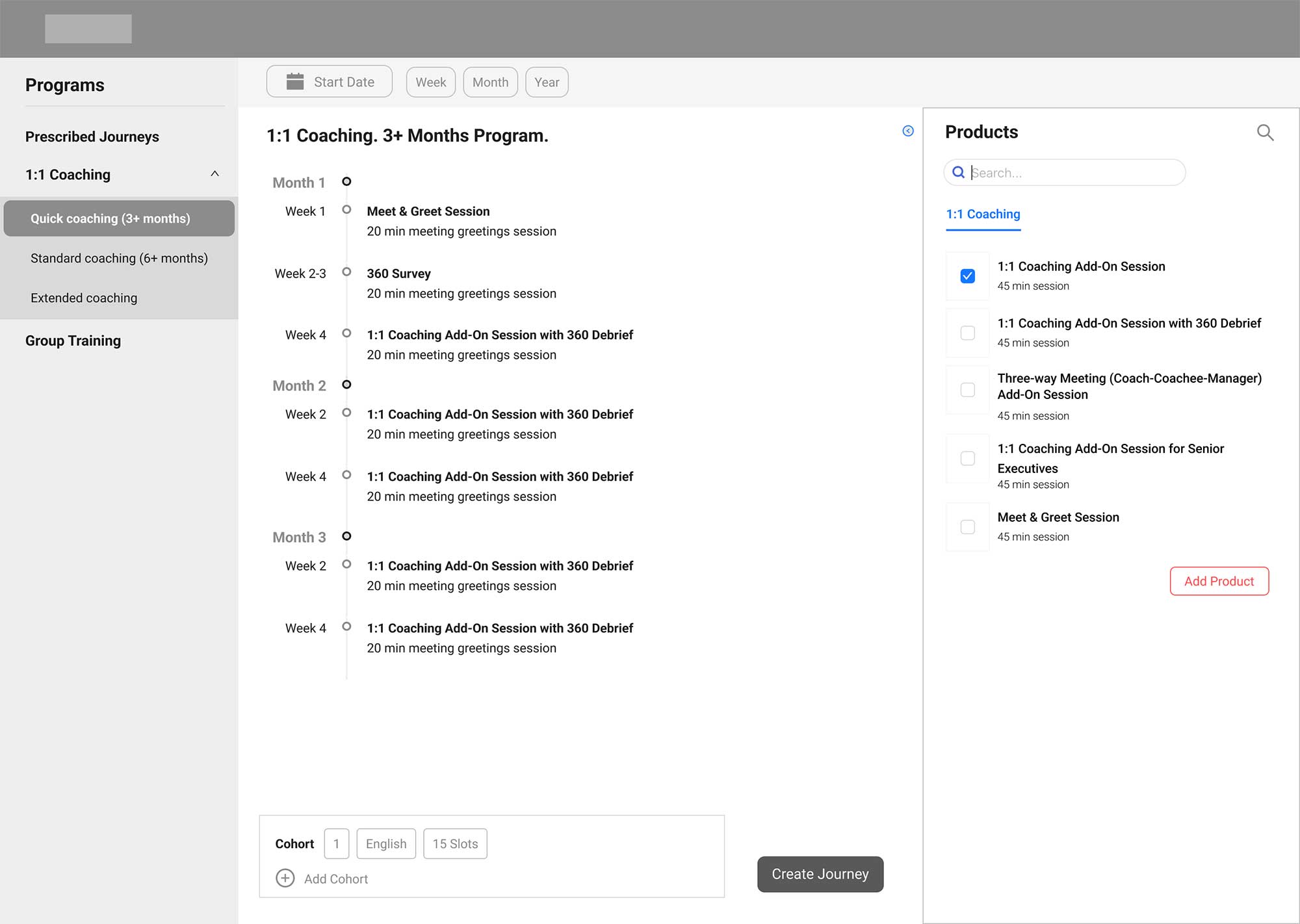Click the Month 3 timeline marker

pos(346,537)
